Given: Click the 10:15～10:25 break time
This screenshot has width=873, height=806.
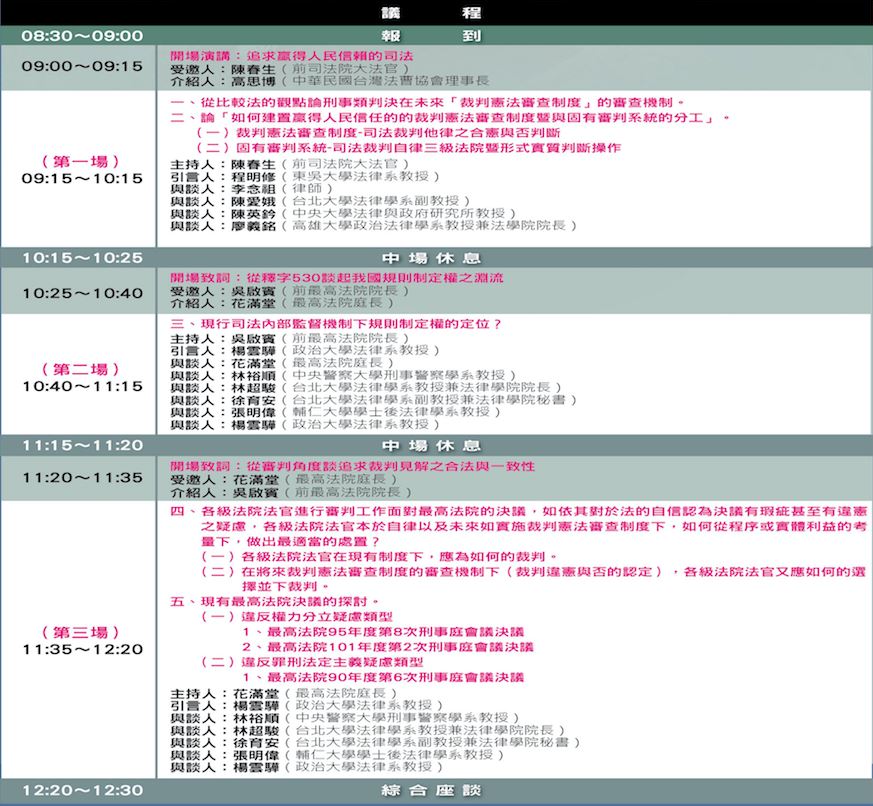Looking at the screenshot, I should 83,257.
